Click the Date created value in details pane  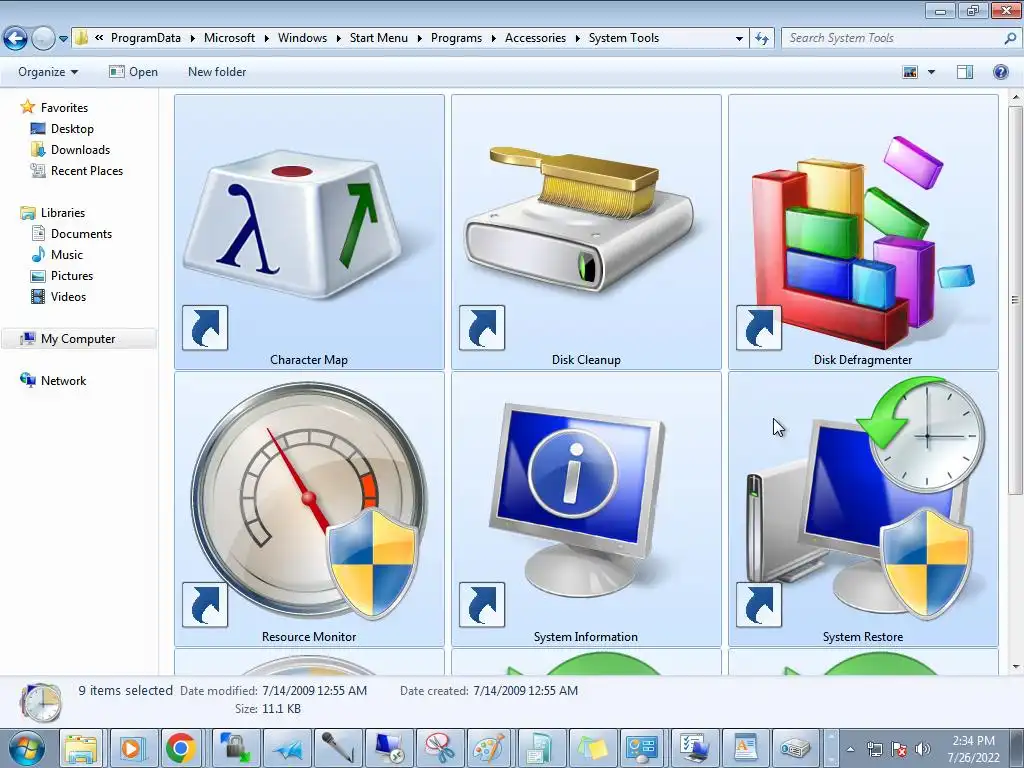[525, 690]
